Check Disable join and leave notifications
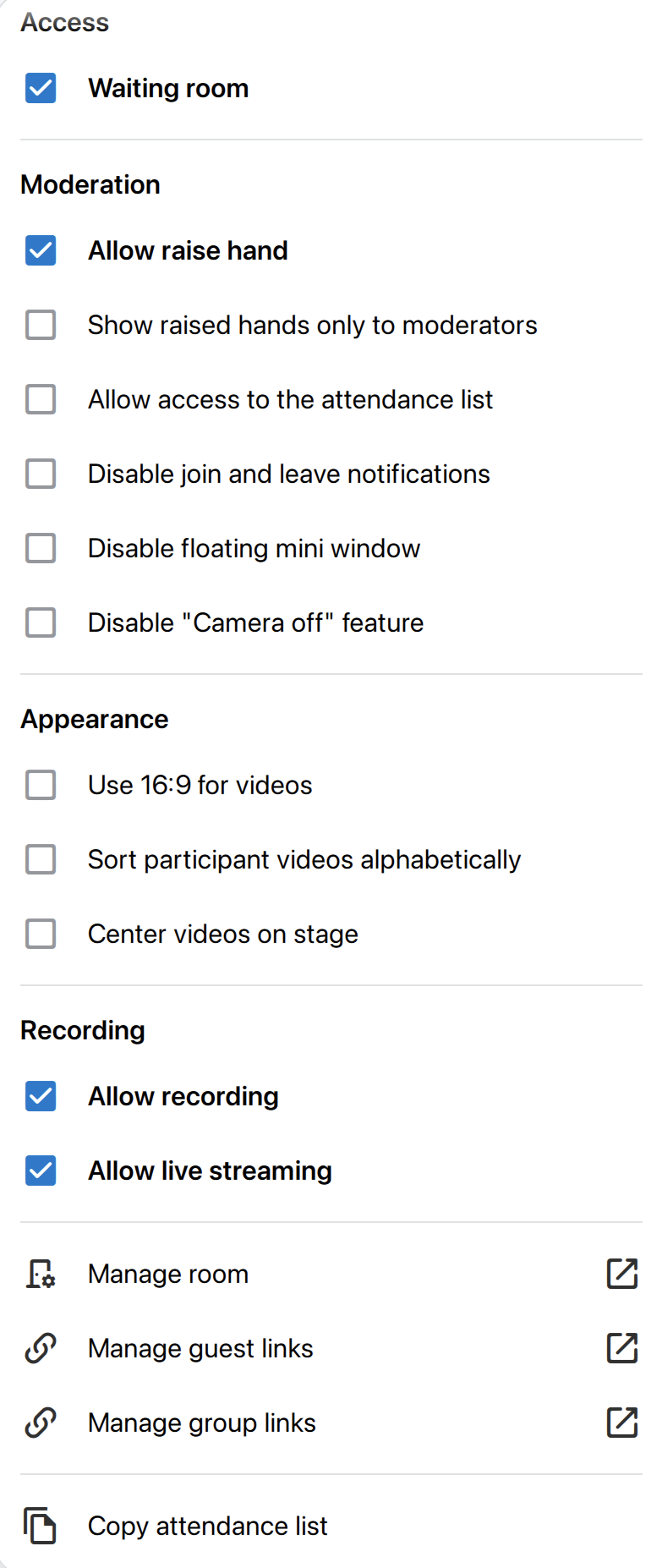 (41, 474)
